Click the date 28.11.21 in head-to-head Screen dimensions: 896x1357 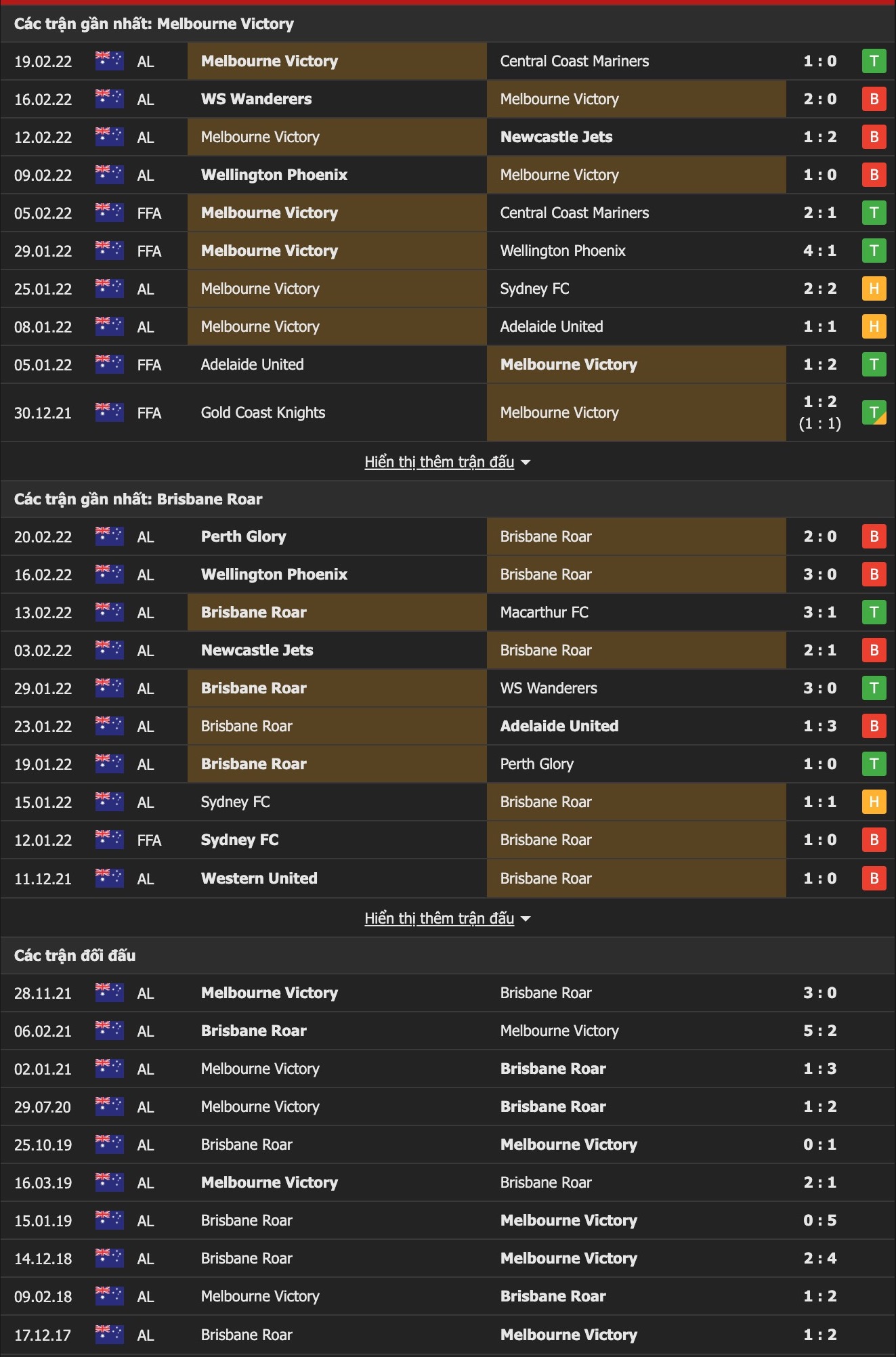[x=43, y=993]
